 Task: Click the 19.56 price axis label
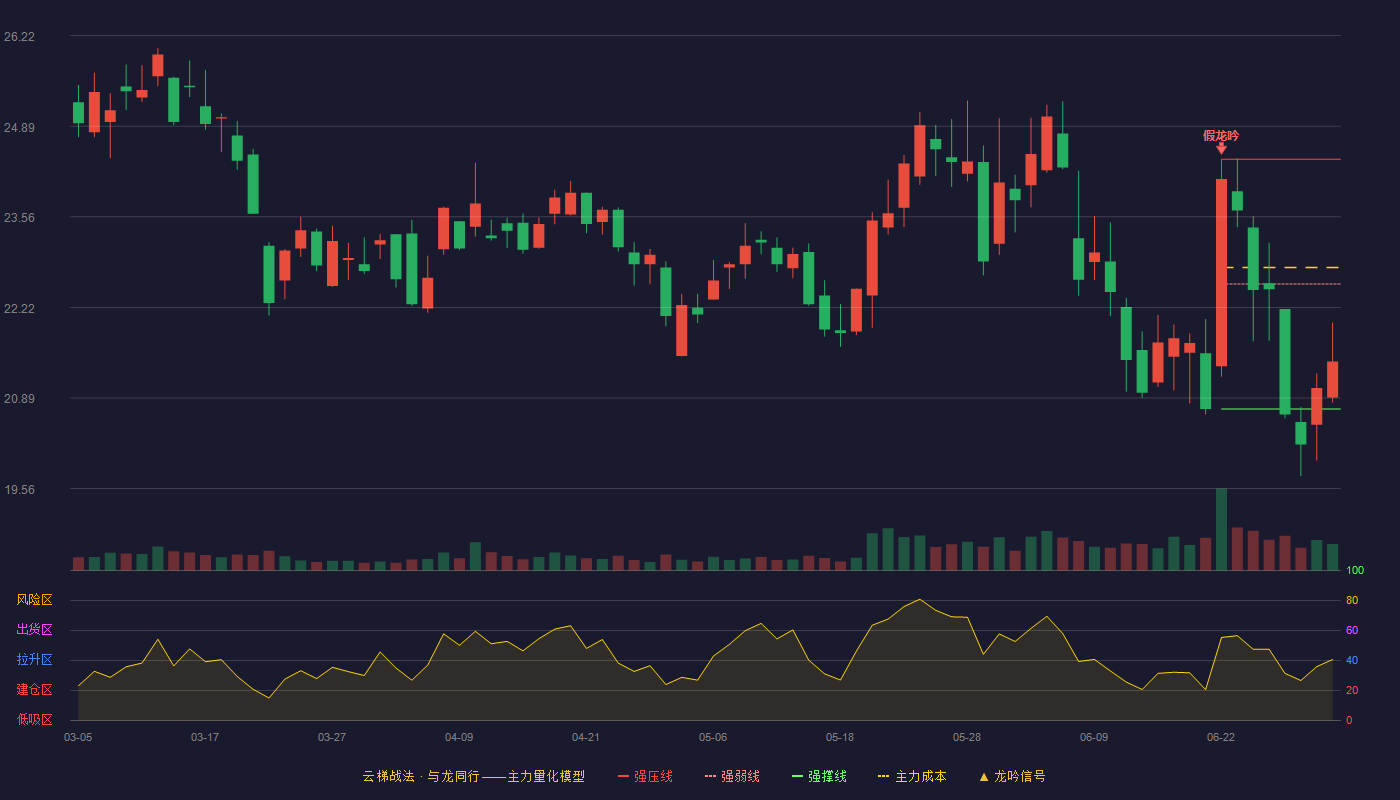pyautogui.click(x=19, y=490)
